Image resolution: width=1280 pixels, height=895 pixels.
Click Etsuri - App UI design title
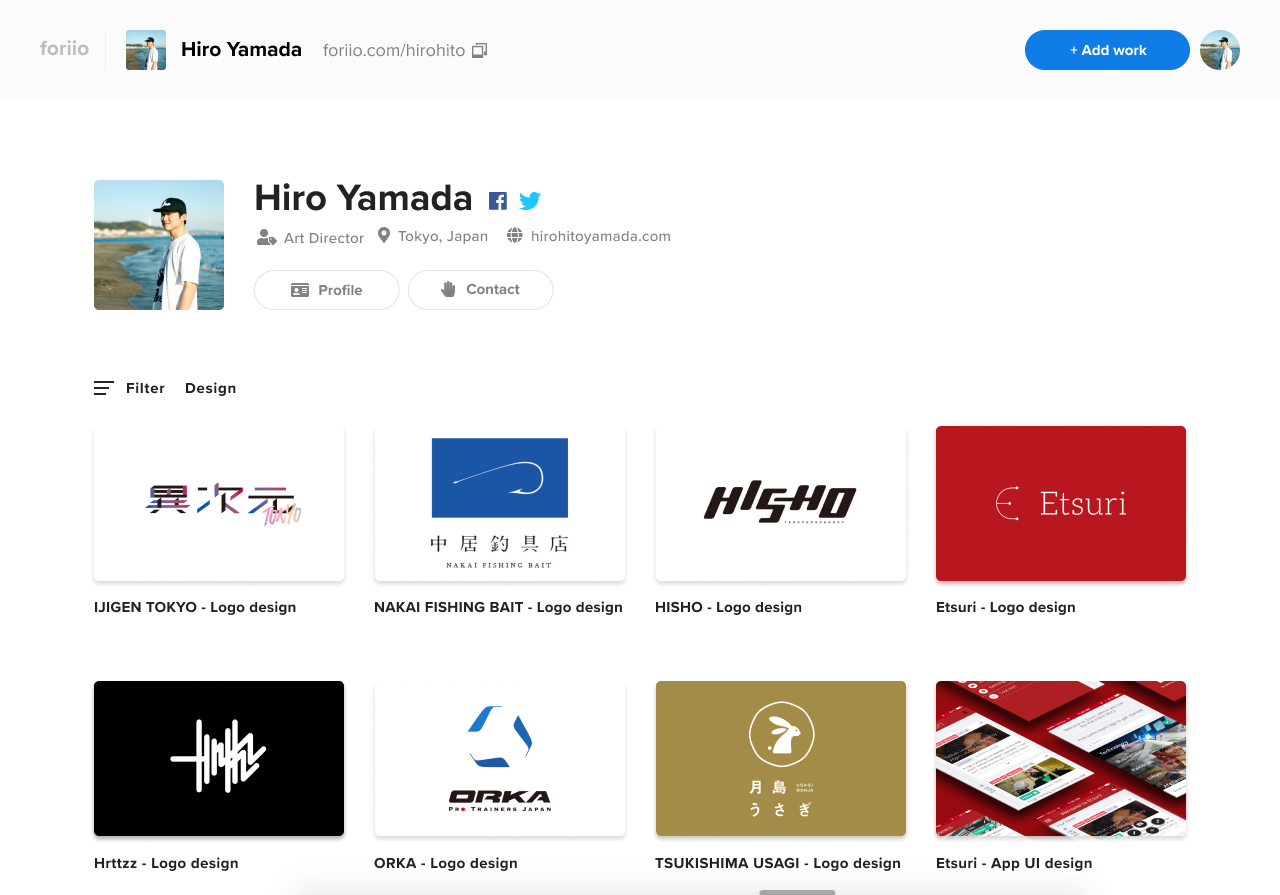(x=1014, y=863)
